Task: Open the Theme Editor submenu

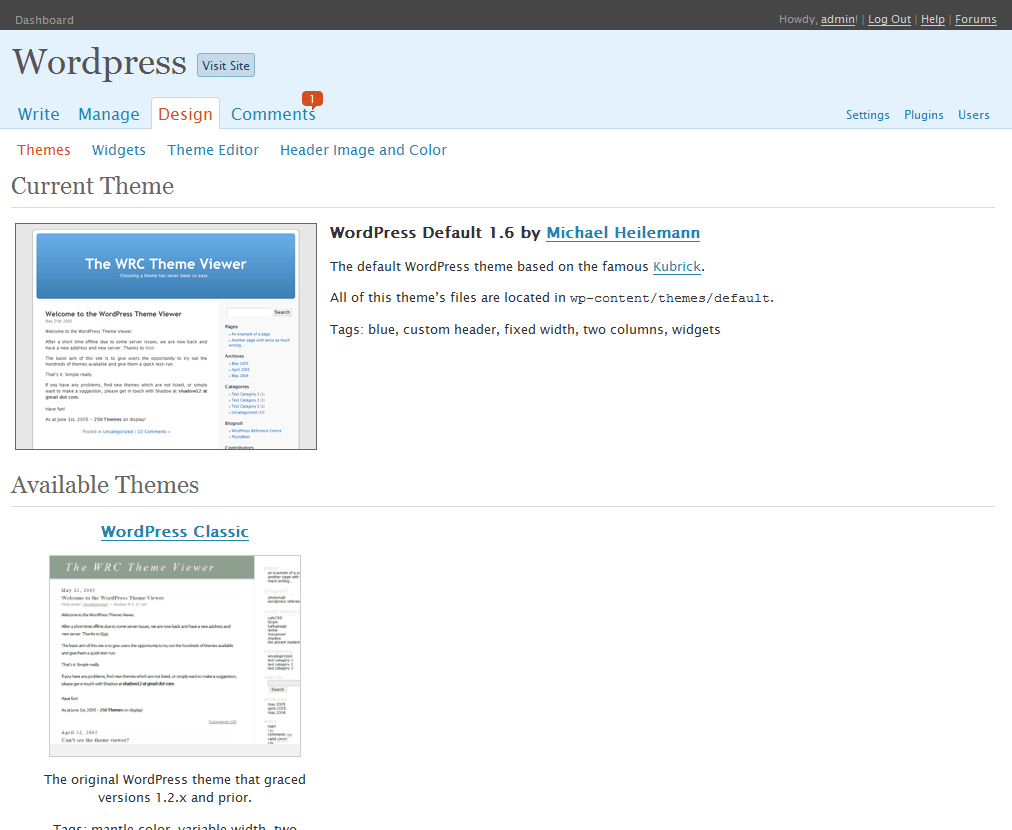Action: point(213,150)
